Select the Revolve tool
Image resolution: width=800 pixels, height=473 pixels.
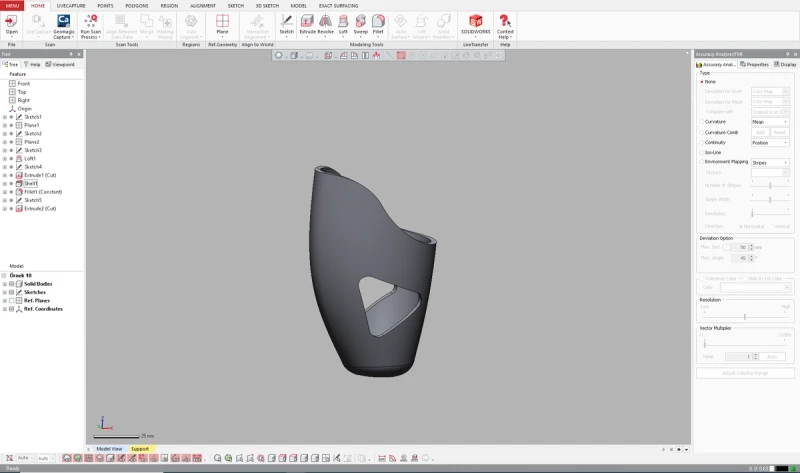click(x=326, y=24)
